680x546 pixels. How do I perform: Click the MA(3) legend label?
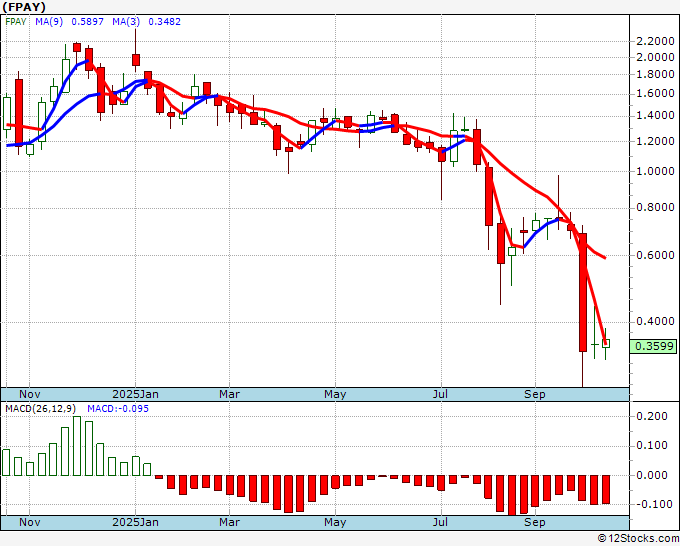tap(126, 22)
